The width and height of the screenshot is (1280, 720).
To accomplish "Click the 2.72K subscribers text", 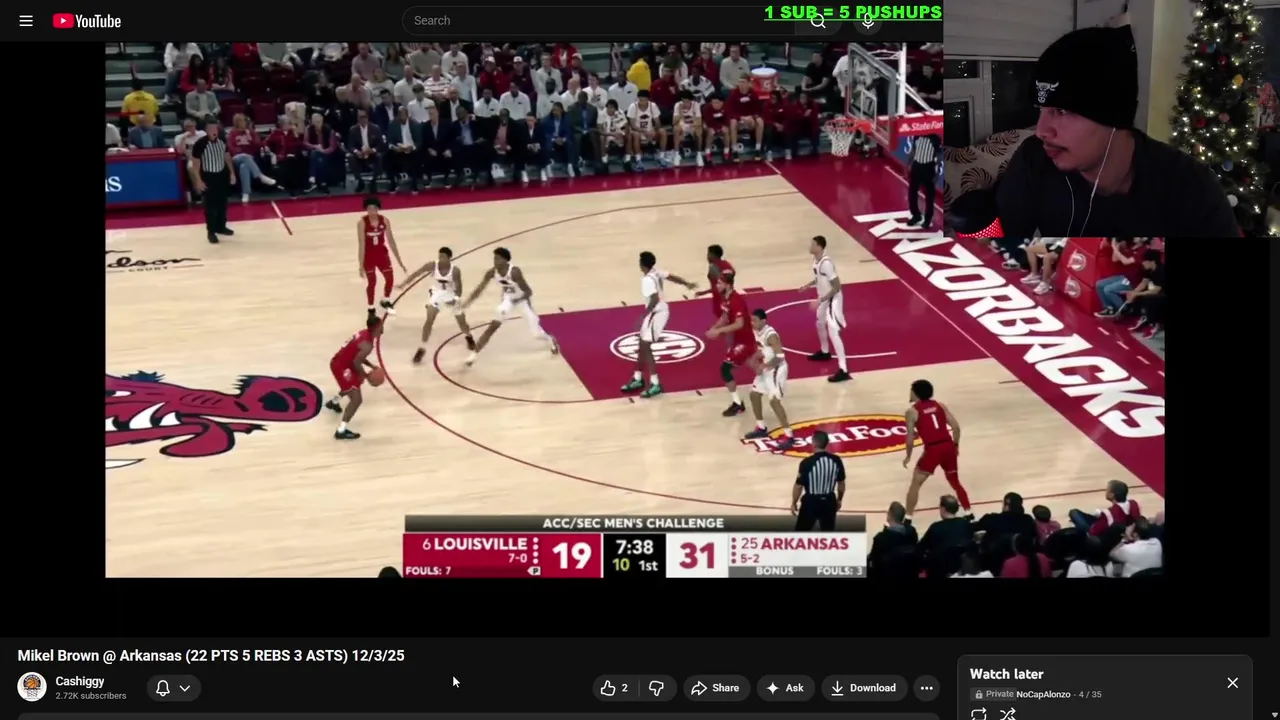I will 91,696.
